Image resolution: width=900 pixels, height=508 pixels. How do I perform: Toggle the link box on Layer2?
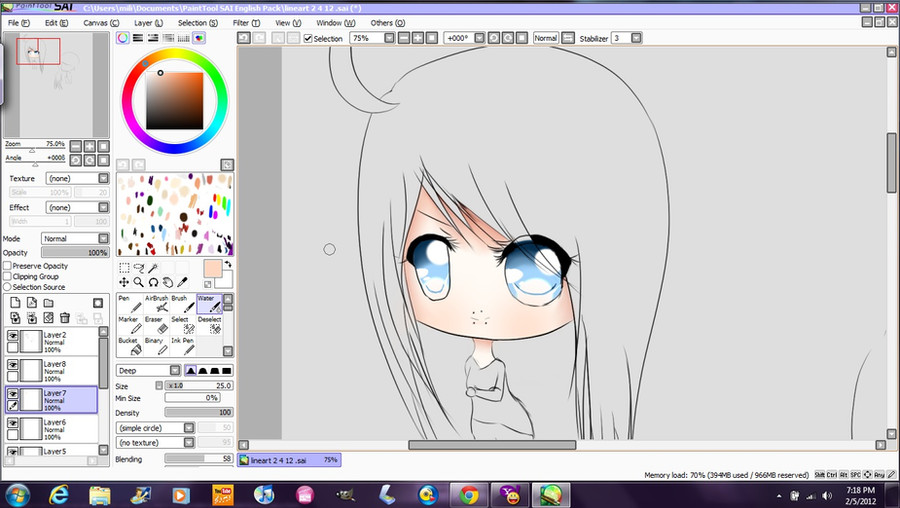pyautogui.click(x=13, y=347)
